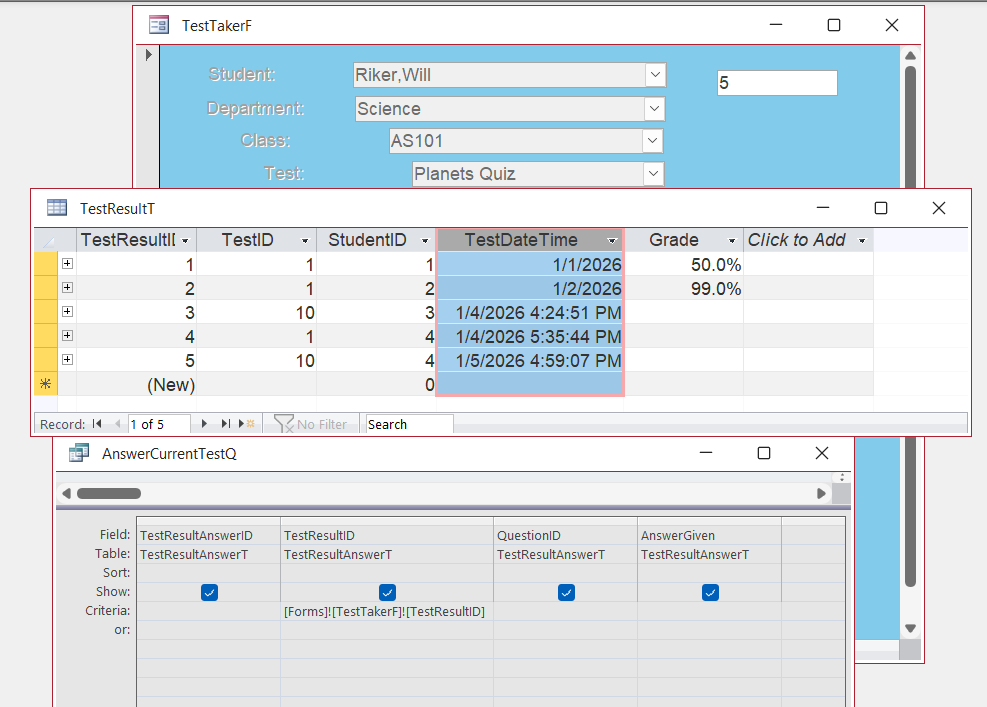This screenshot has height=707, width=987.
Task: Toggle Show checkbox for AnswerGiven column
Action: pyautogui.click(x=710, y=592)
